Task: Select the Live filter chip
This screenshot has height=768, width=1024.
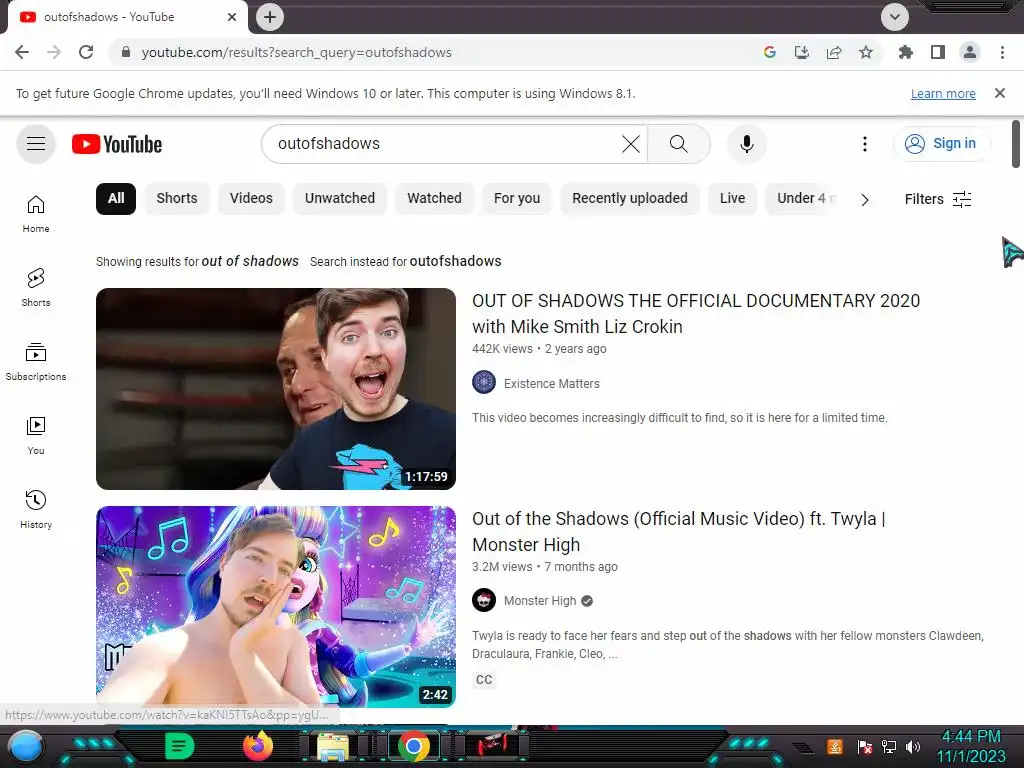Action: click(732, 199)
